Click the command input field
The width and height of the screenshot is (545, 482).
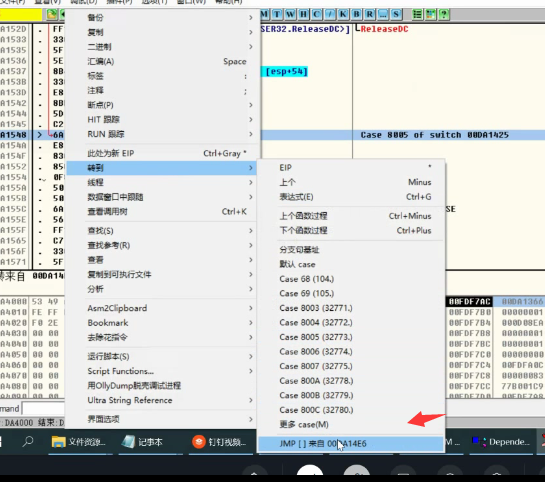point(43,409)
